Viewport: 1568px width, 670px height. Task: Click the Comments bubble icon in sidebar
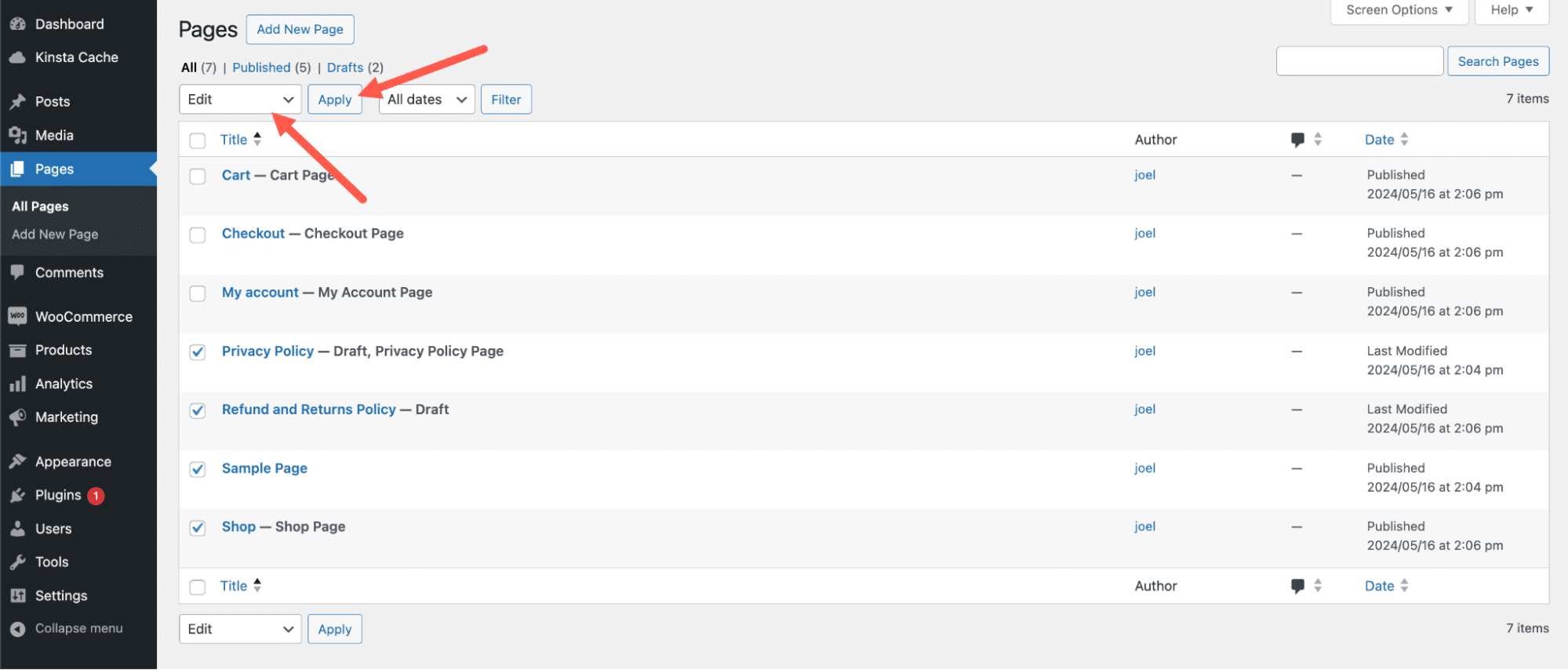[17, 272]
